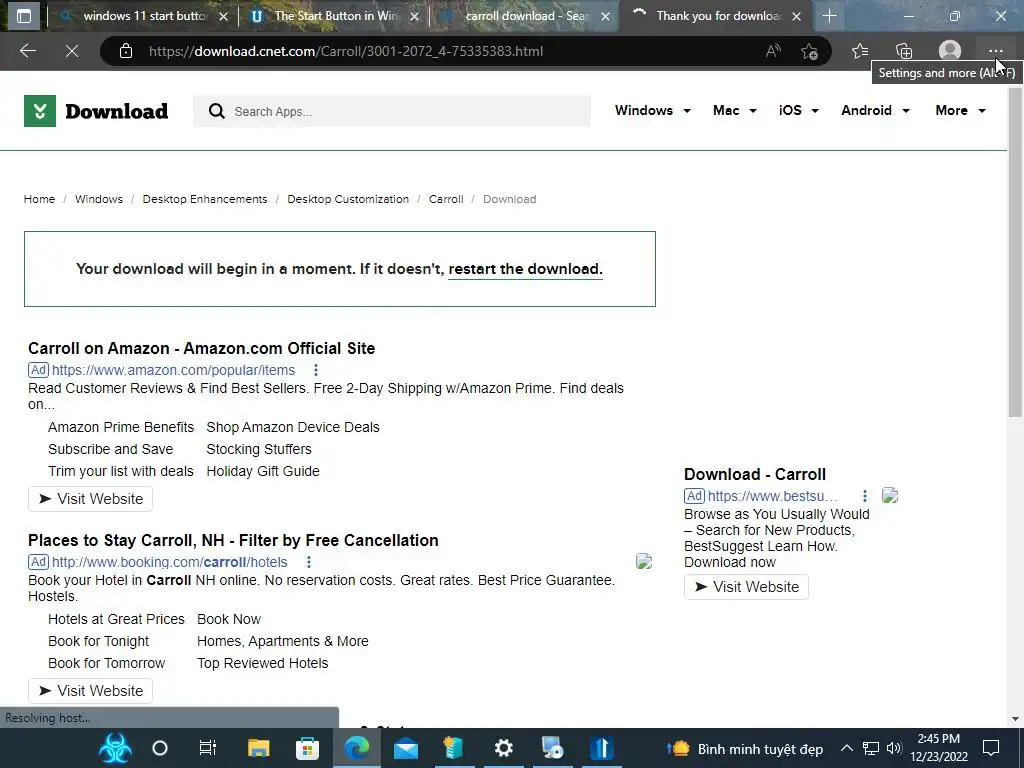This screenshot has width=1024, height=768.
Task: Click the browser address bar URL
Action: pyautogui.click(x=346, y=51)
